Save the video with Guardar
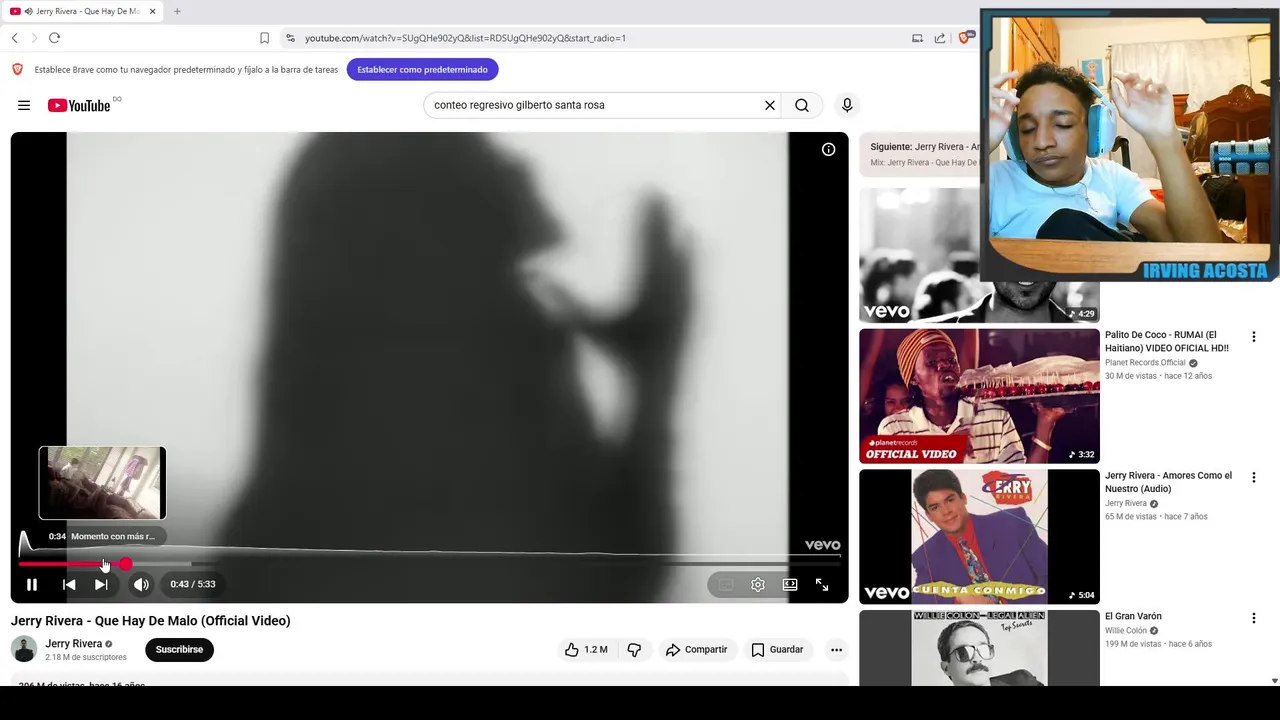This screenshot has height=720, width=1280. pos(778,650)
